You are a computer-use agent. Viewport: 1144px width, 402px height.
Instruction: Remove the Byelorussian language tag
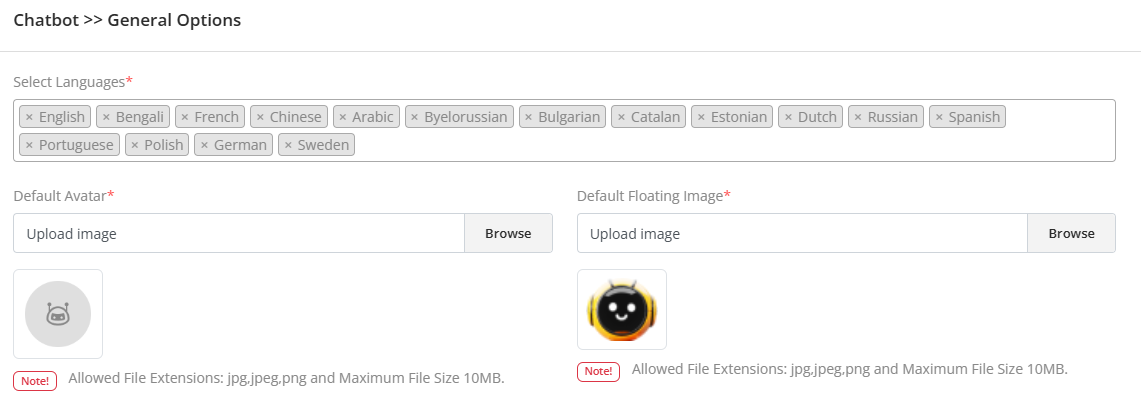[x=414, y=117]
